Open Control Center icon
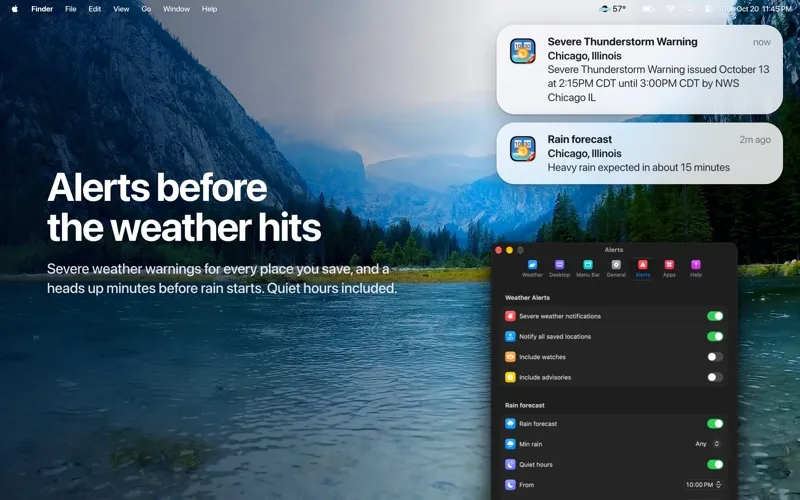Image resolution: width=800 pixels, height=500 pixels. click(x=709, y=9)
